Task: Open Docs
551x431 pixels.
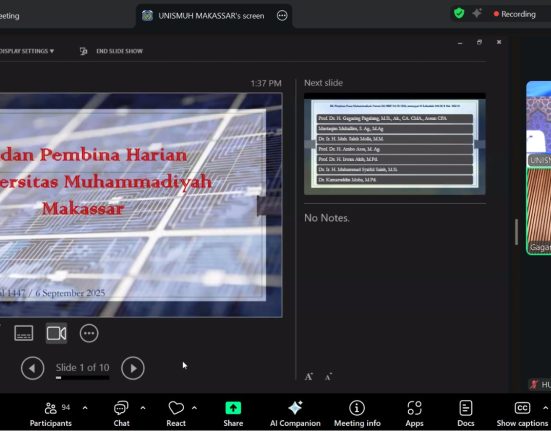Action: point(466,414)
